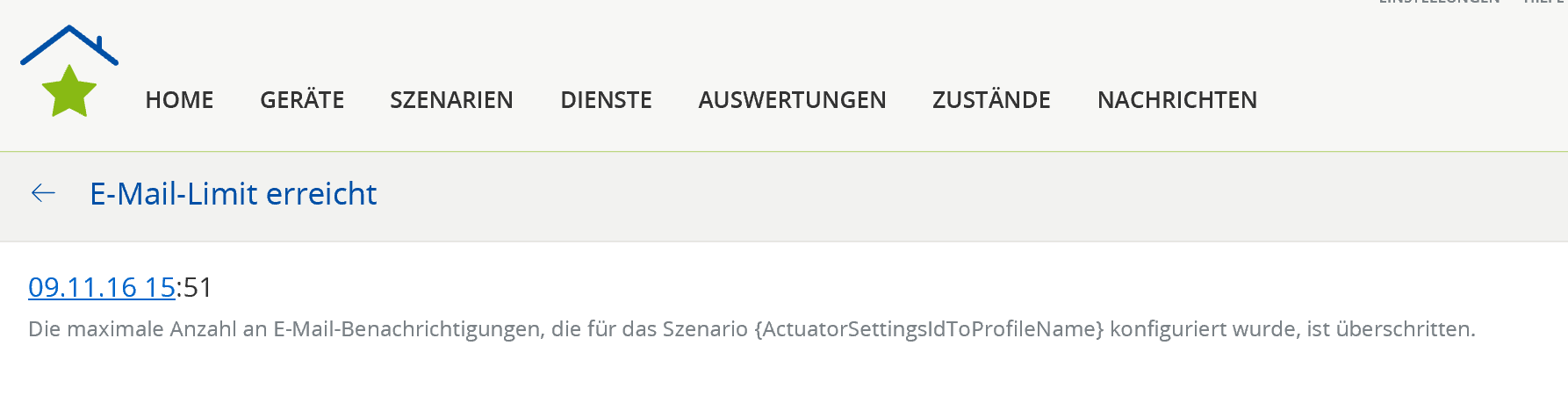Click the blue house roof logo
This screenshot has width=1568, height=403.
68,44
